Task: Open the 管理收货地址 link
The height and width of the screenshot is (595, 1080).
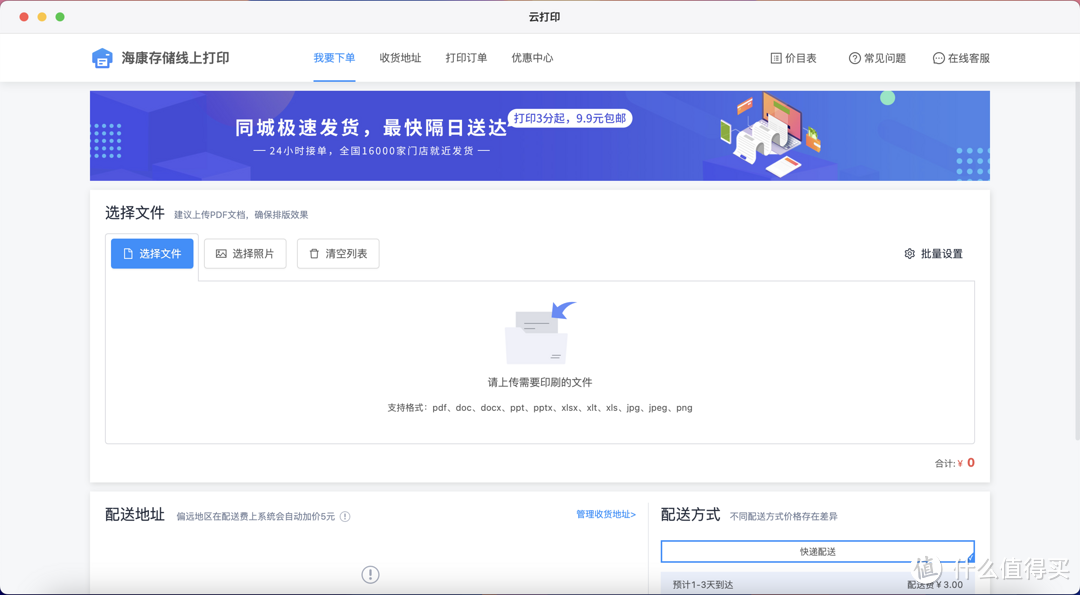Action: tap(606, 513)
